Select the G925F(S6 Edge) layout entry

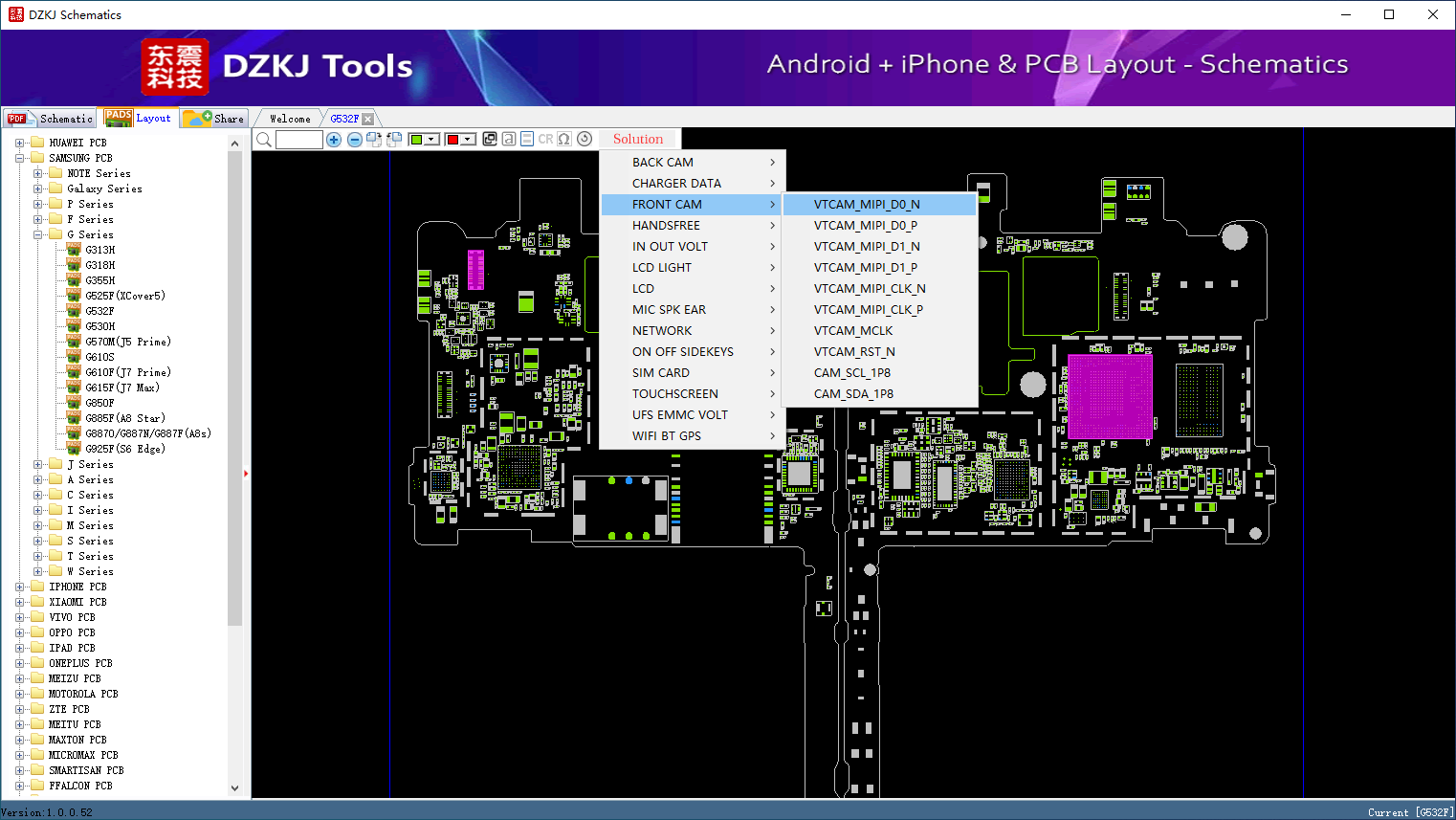(124, 449)
